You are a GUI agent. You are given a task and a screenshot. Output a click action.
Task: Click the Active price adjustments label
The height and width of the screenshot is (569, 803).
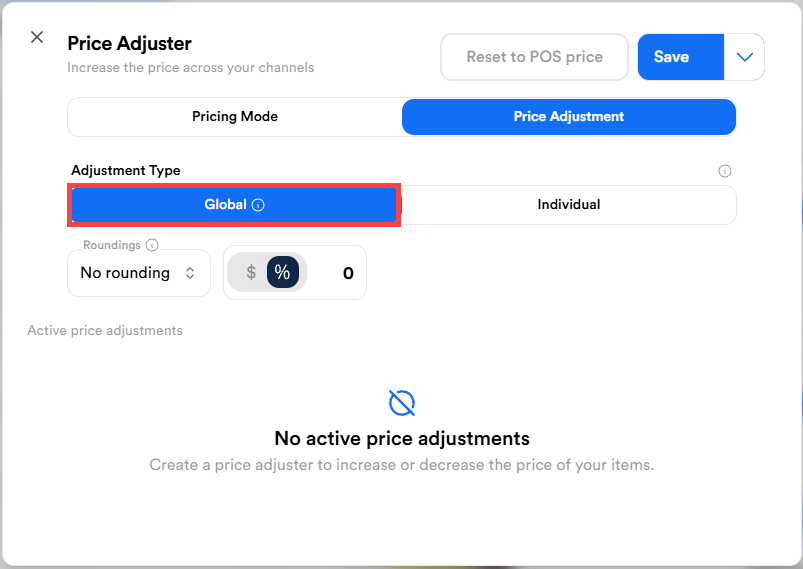click(105, 330)
